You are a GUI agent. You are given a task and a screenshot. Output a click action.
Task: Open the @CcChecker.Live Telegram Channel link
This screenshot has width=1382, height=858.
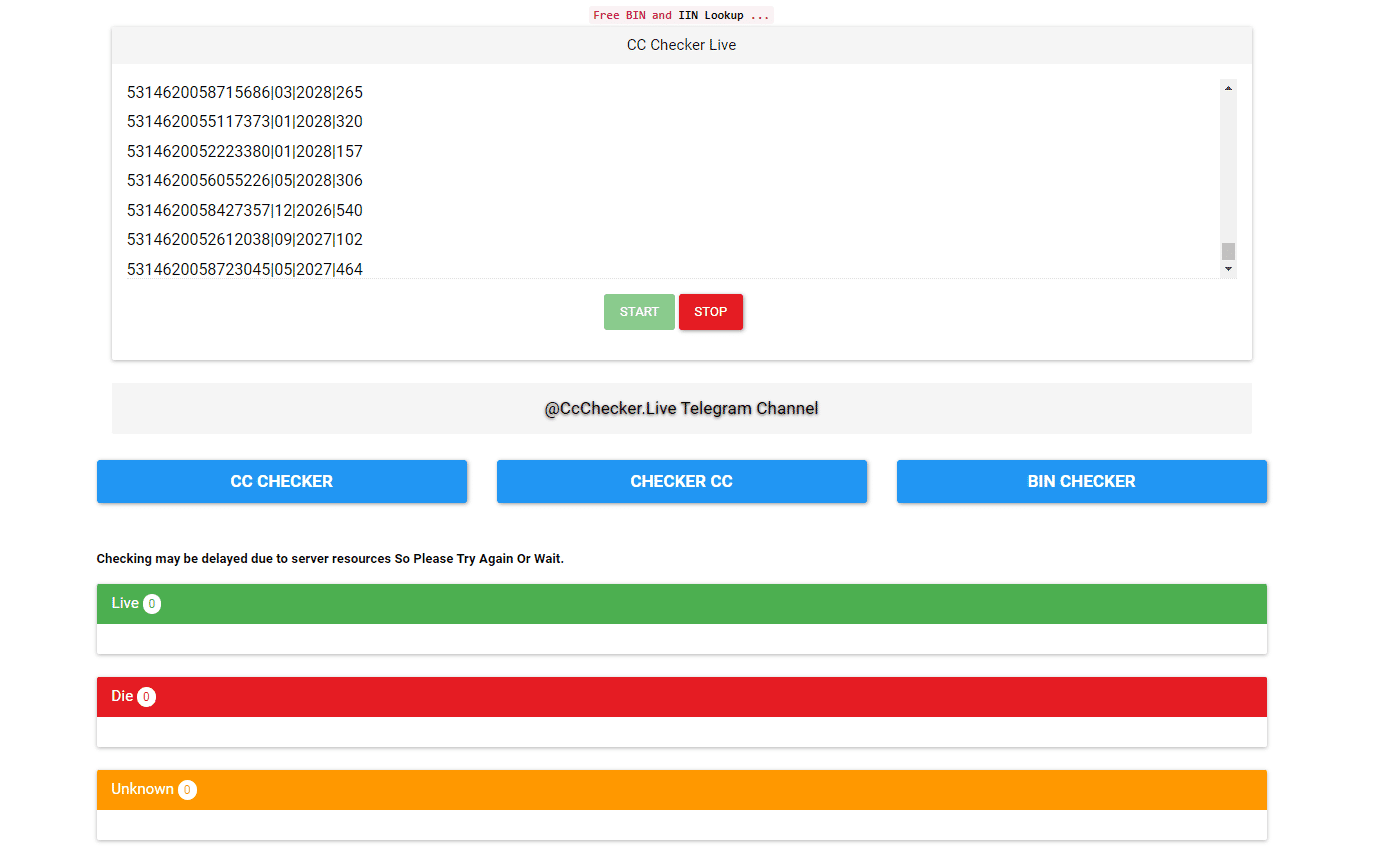[681, 408]
